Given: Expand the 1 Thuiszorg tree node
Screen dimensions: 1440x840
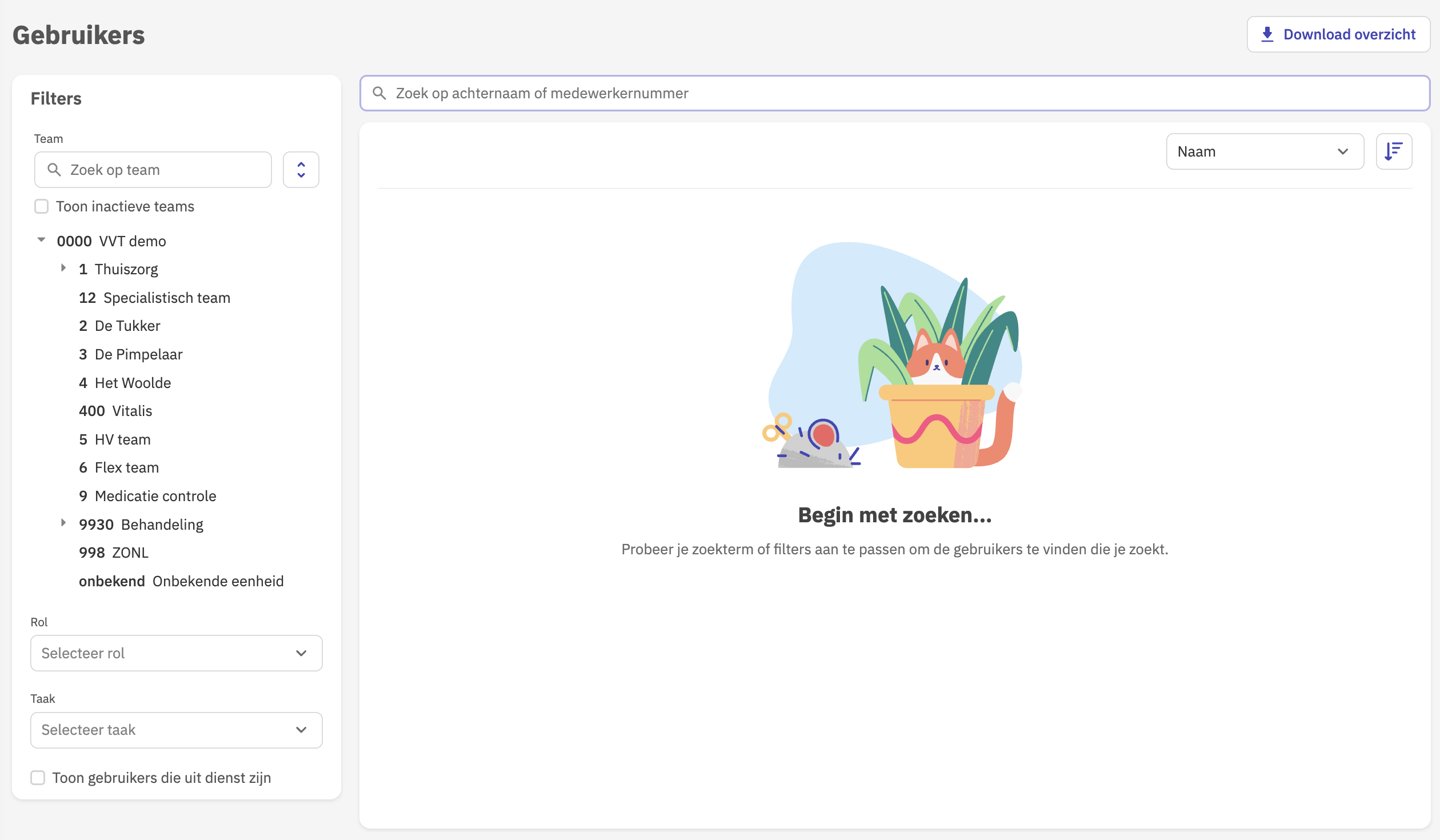Looking at the screenshot, I should tap(63, 268).
